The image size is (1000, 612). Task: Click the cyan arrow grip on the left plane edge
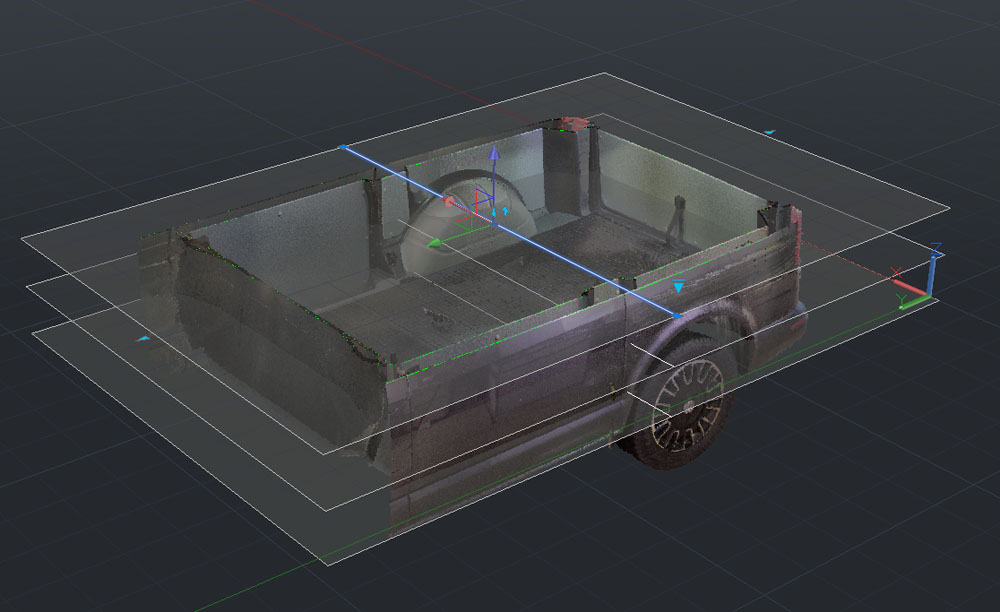(143, 339)
